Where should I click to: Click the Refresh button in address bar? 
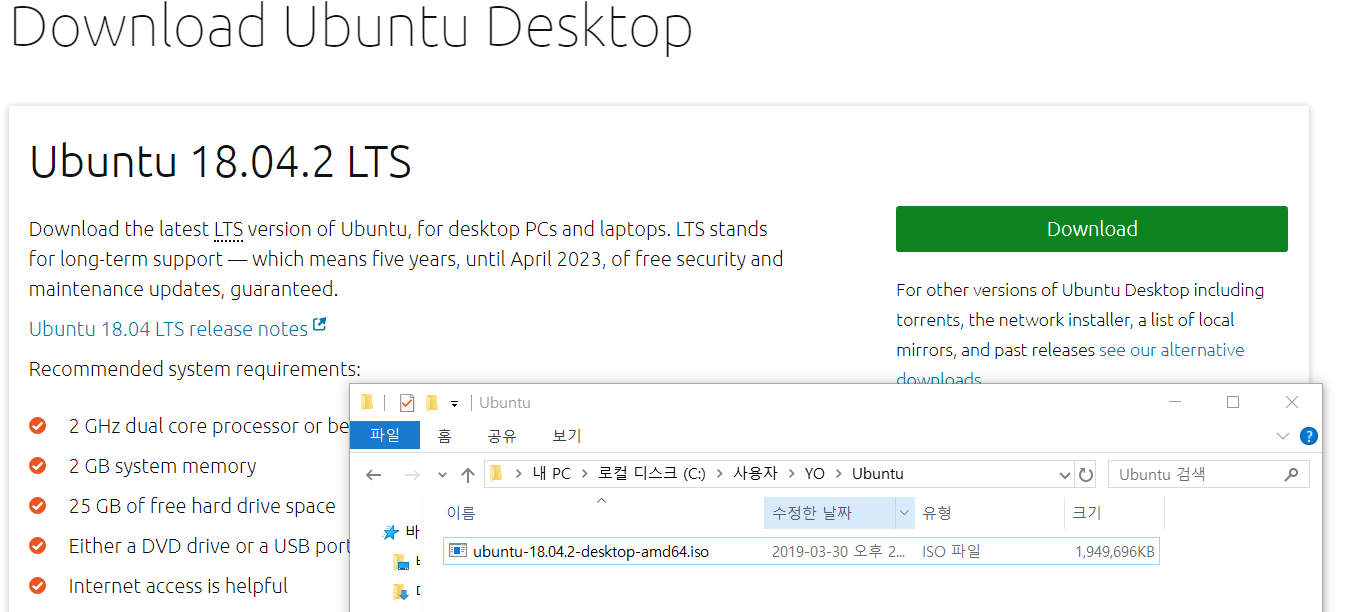pyautogui.click(x=1086, y=475)
